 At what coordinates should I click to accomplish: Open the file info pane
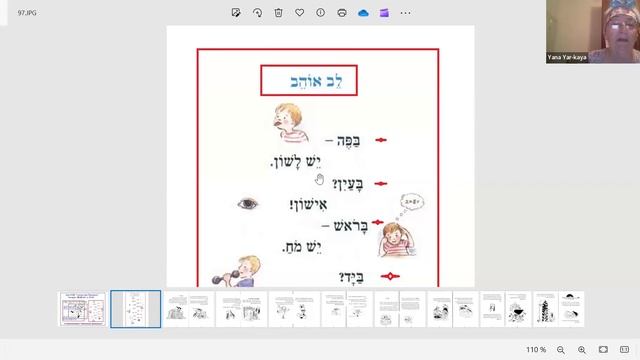(x=321, y=13)
